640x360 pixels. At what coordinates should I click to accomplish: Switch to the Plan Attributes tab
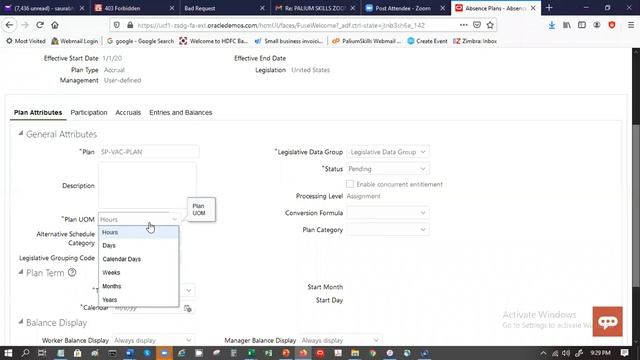[38, 113]
